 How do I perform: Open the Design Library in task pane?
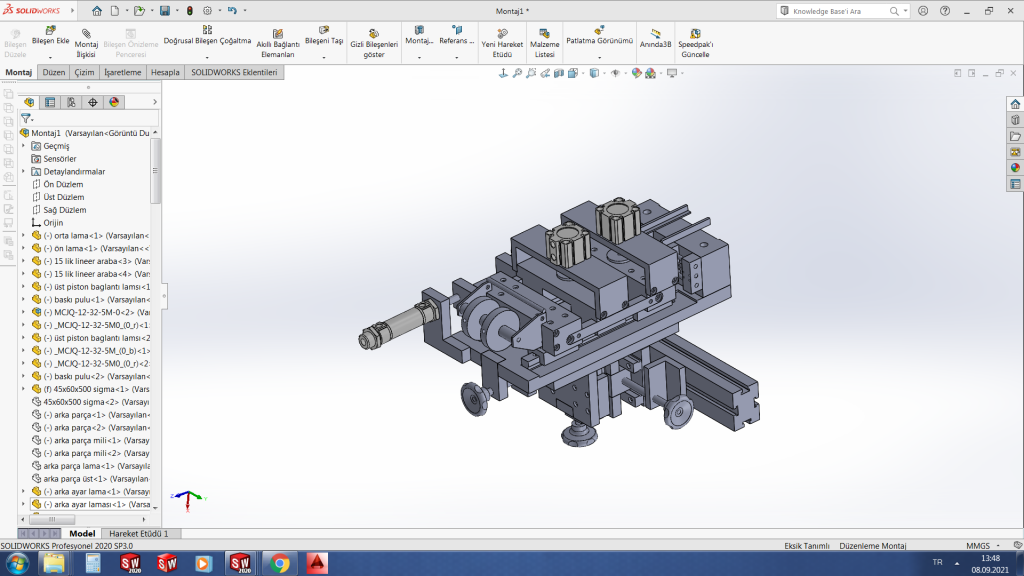point(1015,120)
